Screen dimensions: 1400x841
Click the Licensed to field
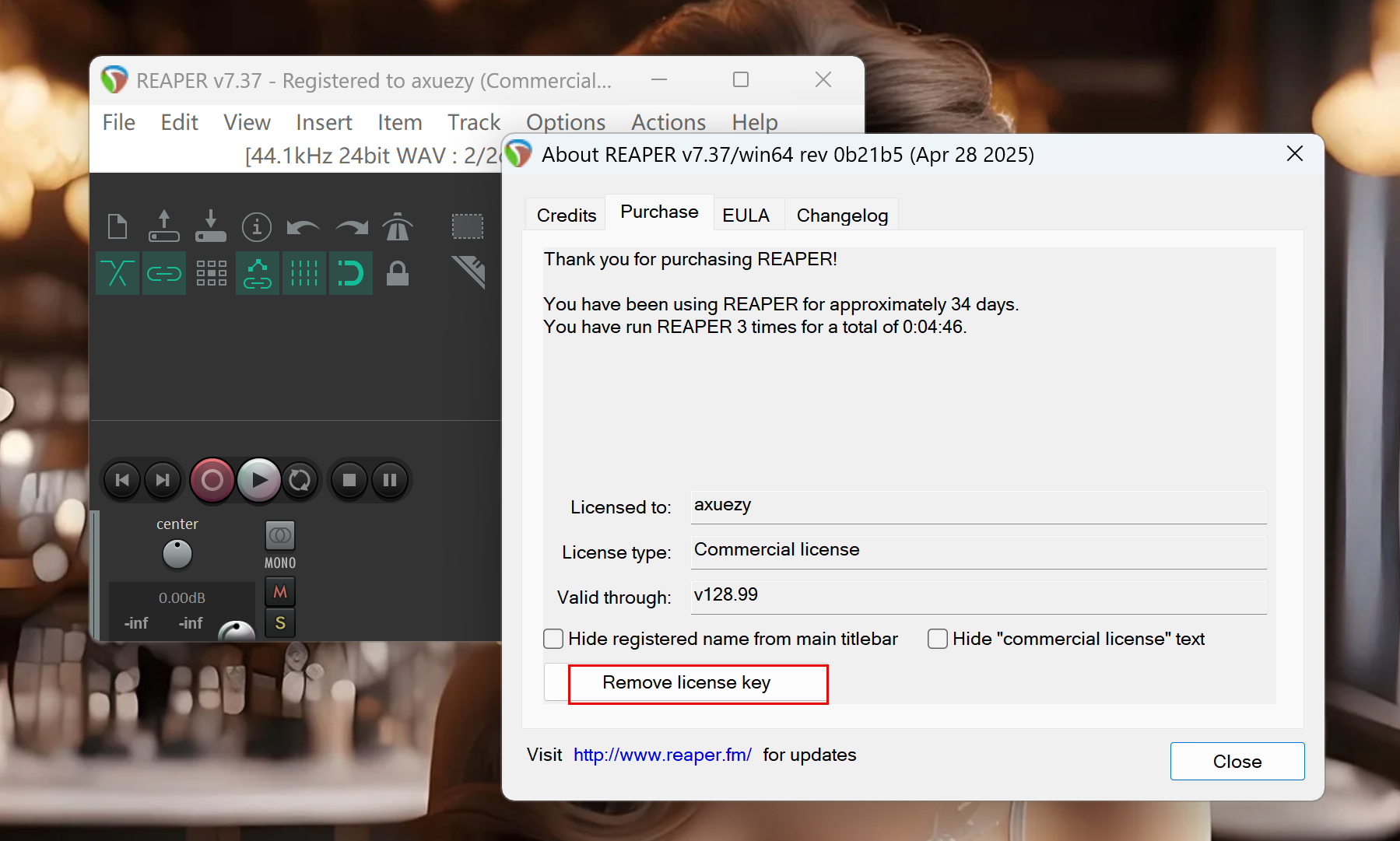pos(978,506)
